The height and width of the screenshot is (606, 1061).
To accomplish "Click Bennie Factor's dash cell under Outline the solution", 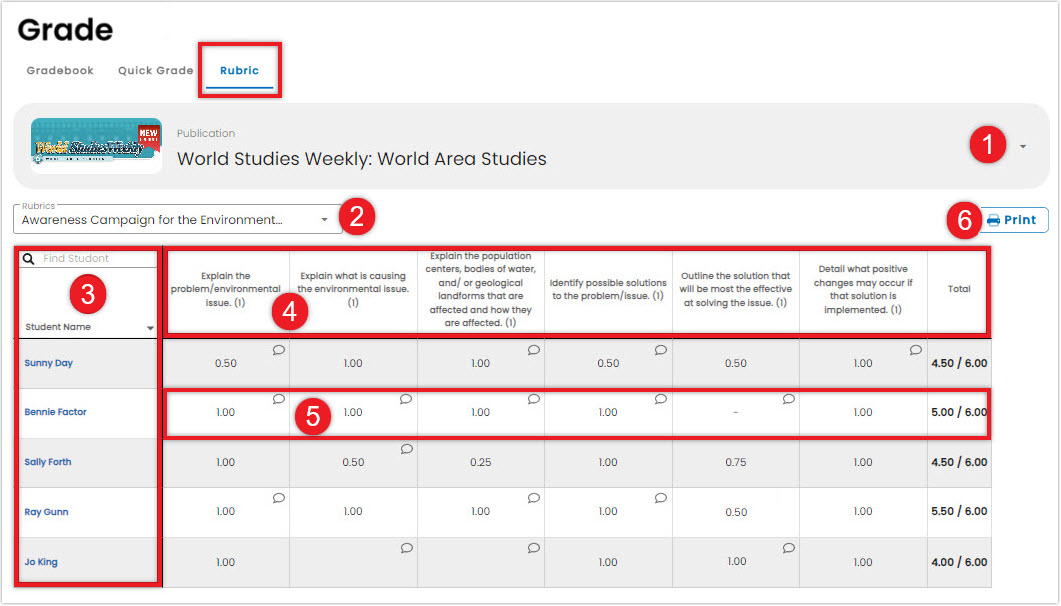I will (736, 413).
